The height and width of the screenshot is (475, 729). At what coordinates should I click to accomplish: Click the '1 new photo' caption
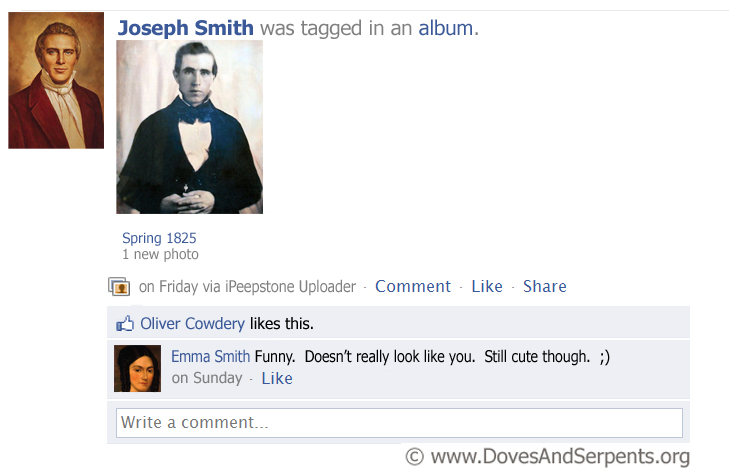tap(160, 254)
